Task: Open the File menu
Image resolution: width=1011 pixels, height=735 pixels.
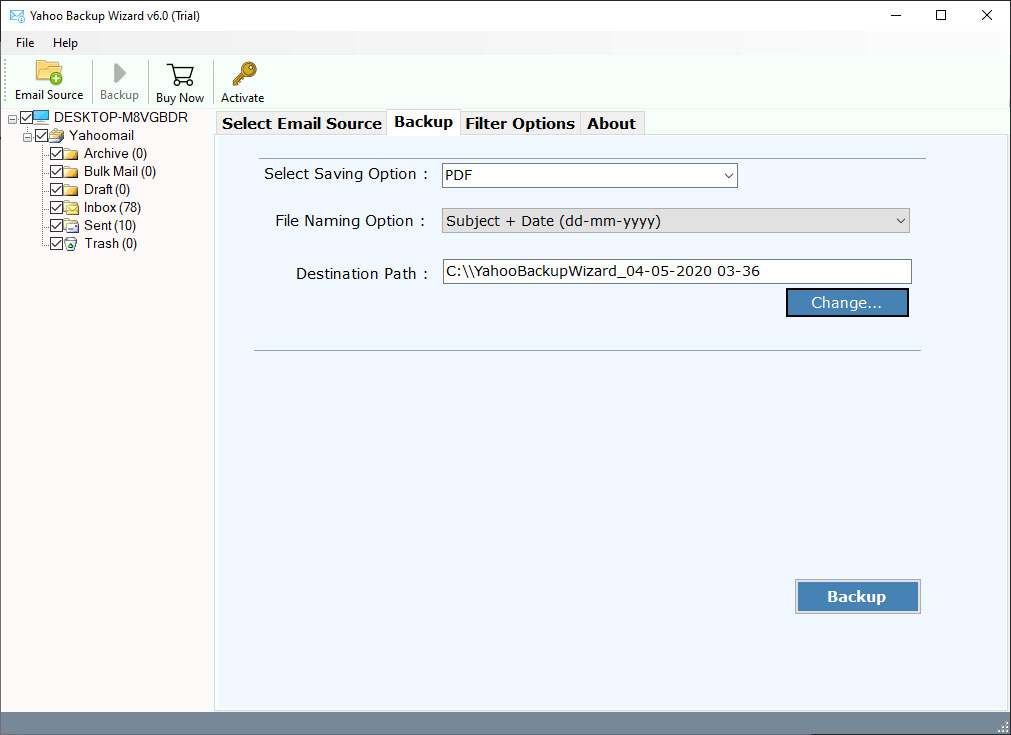Action: 25,43
